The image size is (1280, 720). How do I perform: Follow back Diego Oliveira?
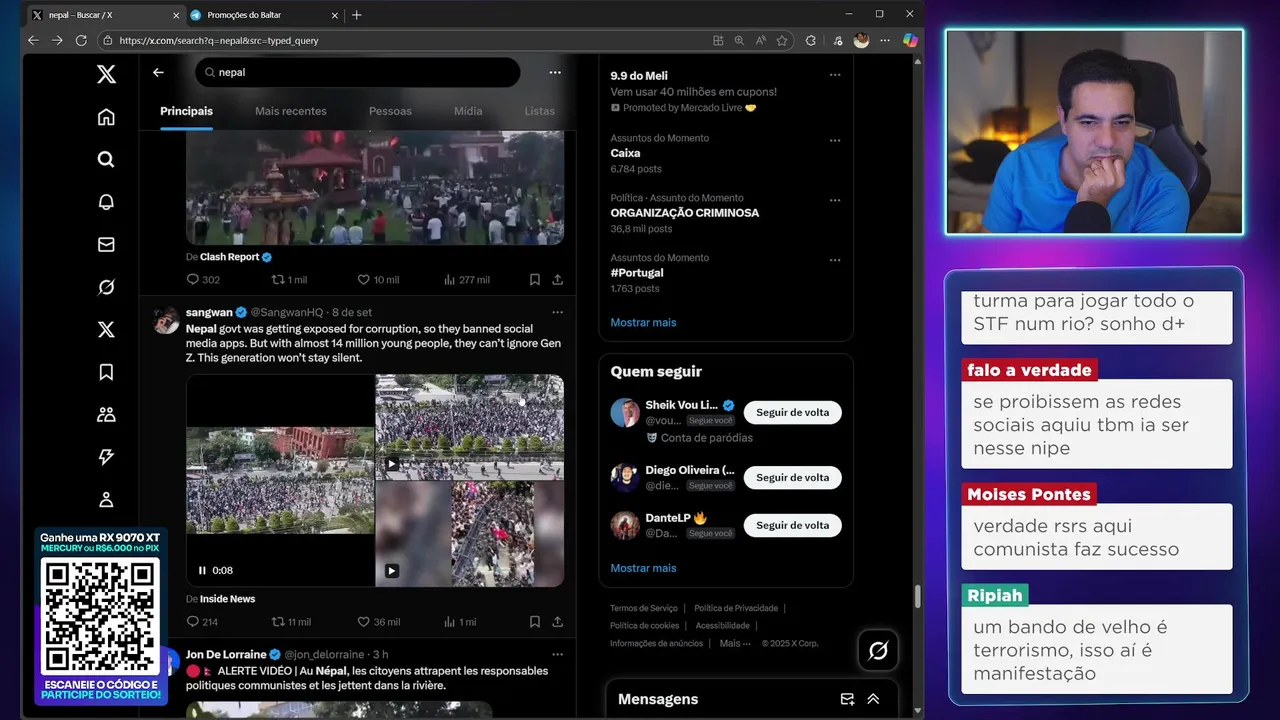[793, 477]
